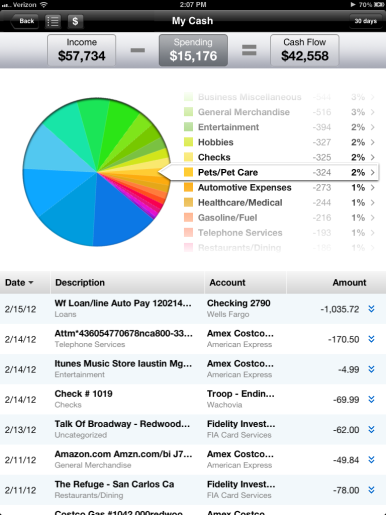Expand the Amazon.com transaction double chevron
Screen dimensions: 386x515
(371, 460)
